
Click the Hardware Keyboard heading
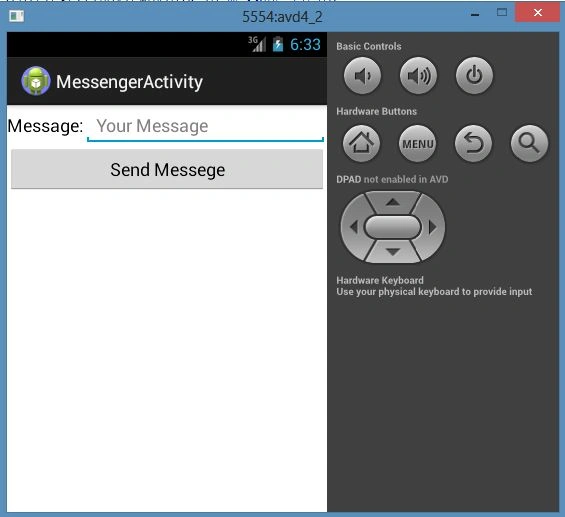point(380,280)
